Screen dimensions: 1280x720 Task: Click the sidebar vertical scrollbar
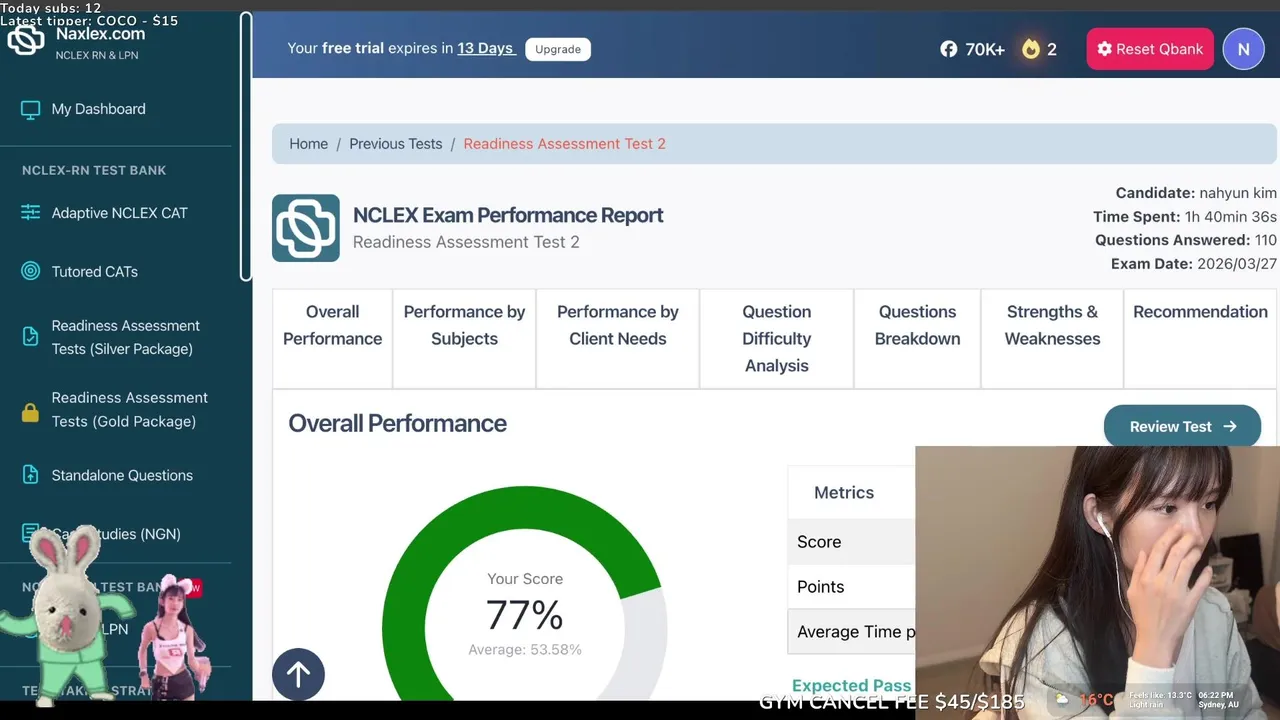[246, 146]
